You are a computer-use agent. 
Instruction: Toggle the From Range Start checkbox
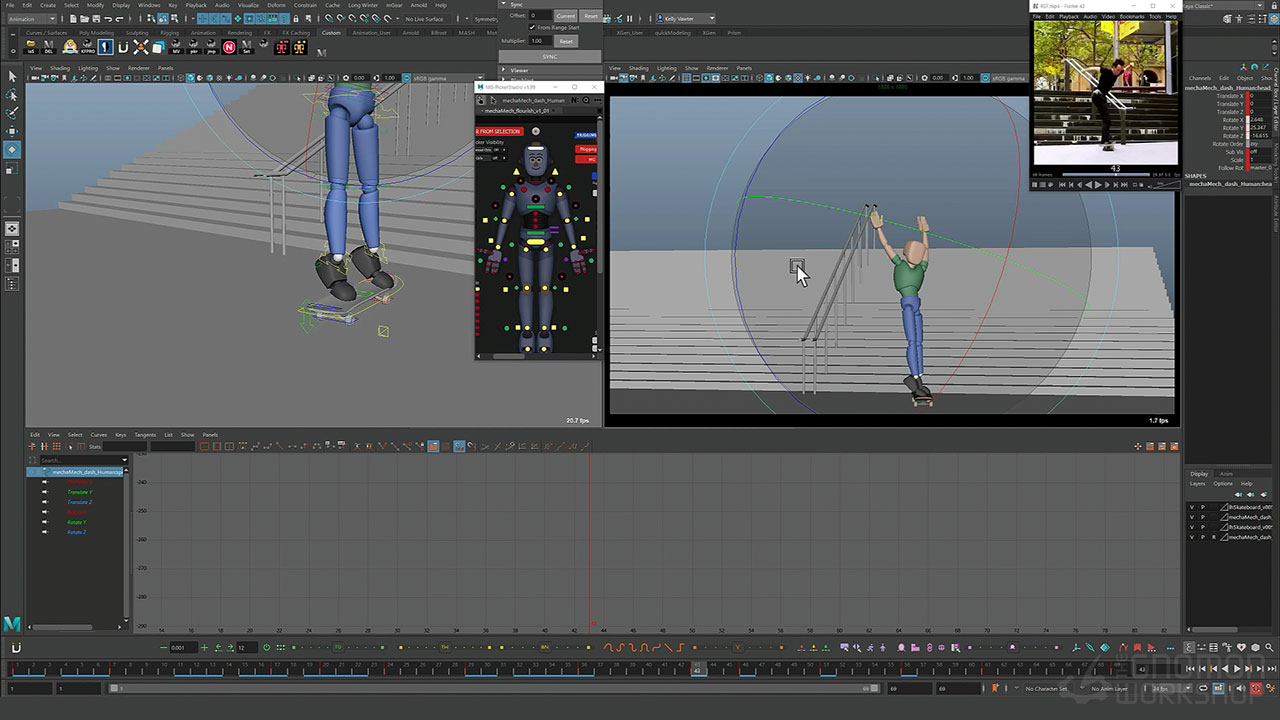pyautogui.click(x=531, y=28)
